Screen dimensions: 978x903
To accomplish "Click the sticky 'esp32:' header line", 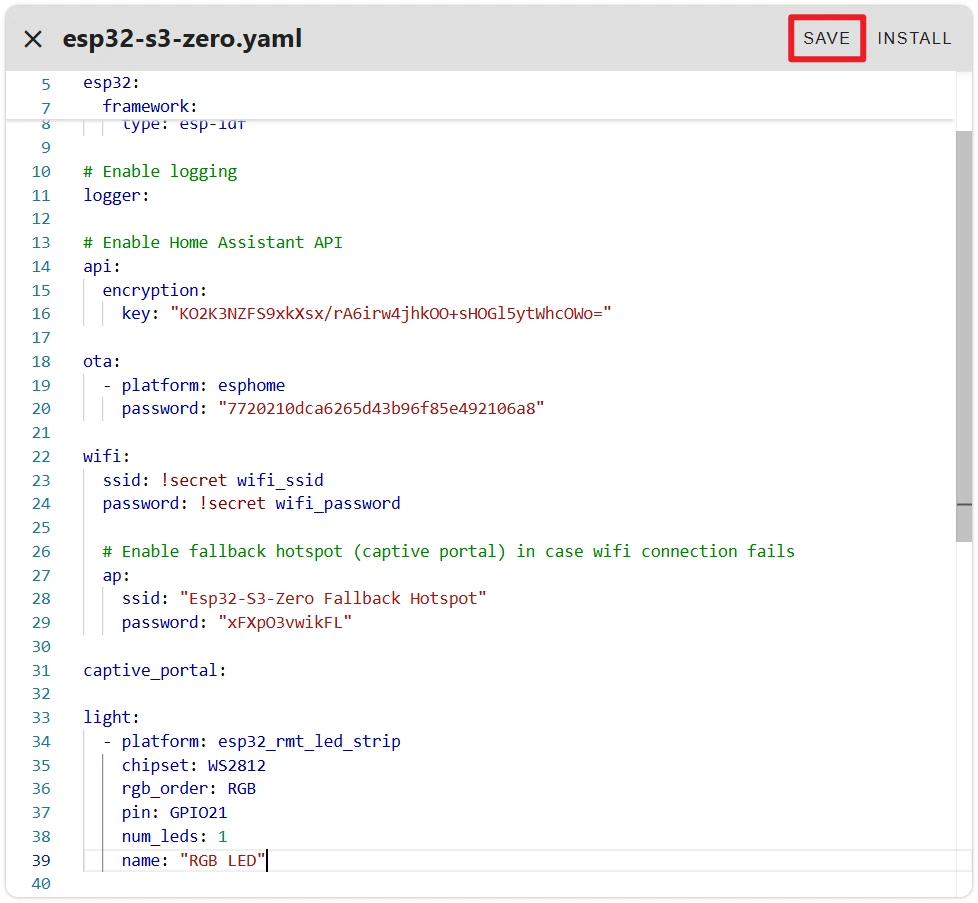I will click(x=112, y=82).
